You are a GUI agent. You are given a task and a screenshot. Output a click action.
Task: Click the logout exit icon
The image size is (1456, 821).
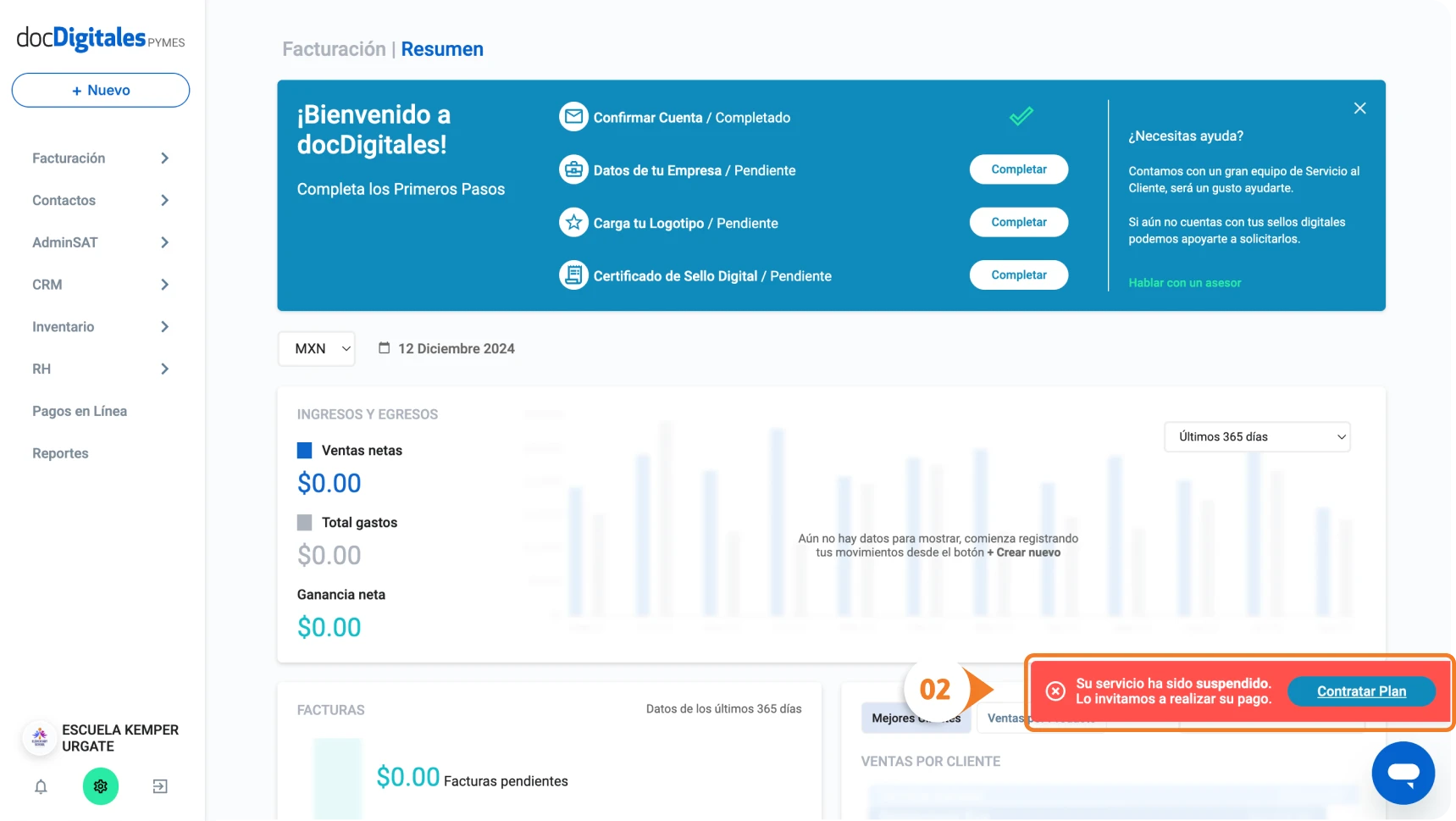160,787
